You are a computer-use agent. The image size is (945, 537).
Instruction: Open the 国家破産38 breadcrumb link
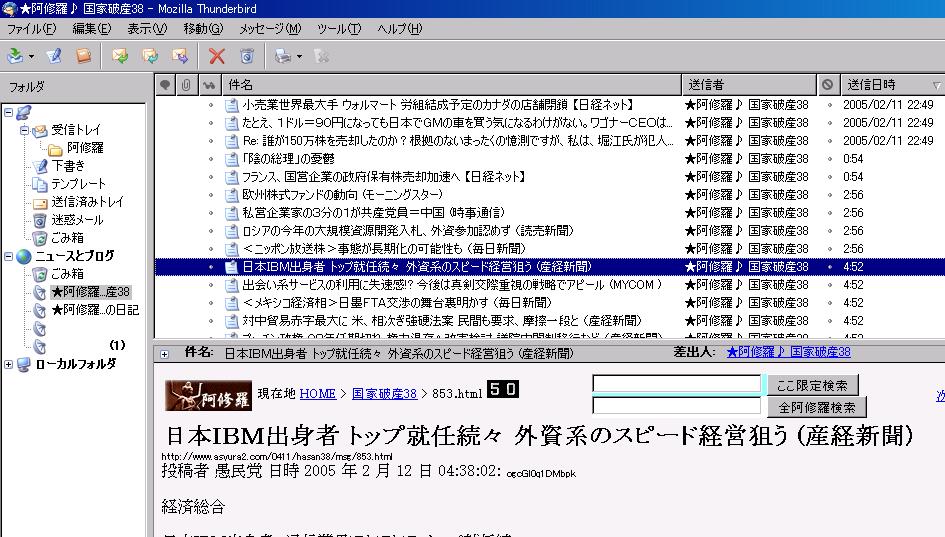385,394
